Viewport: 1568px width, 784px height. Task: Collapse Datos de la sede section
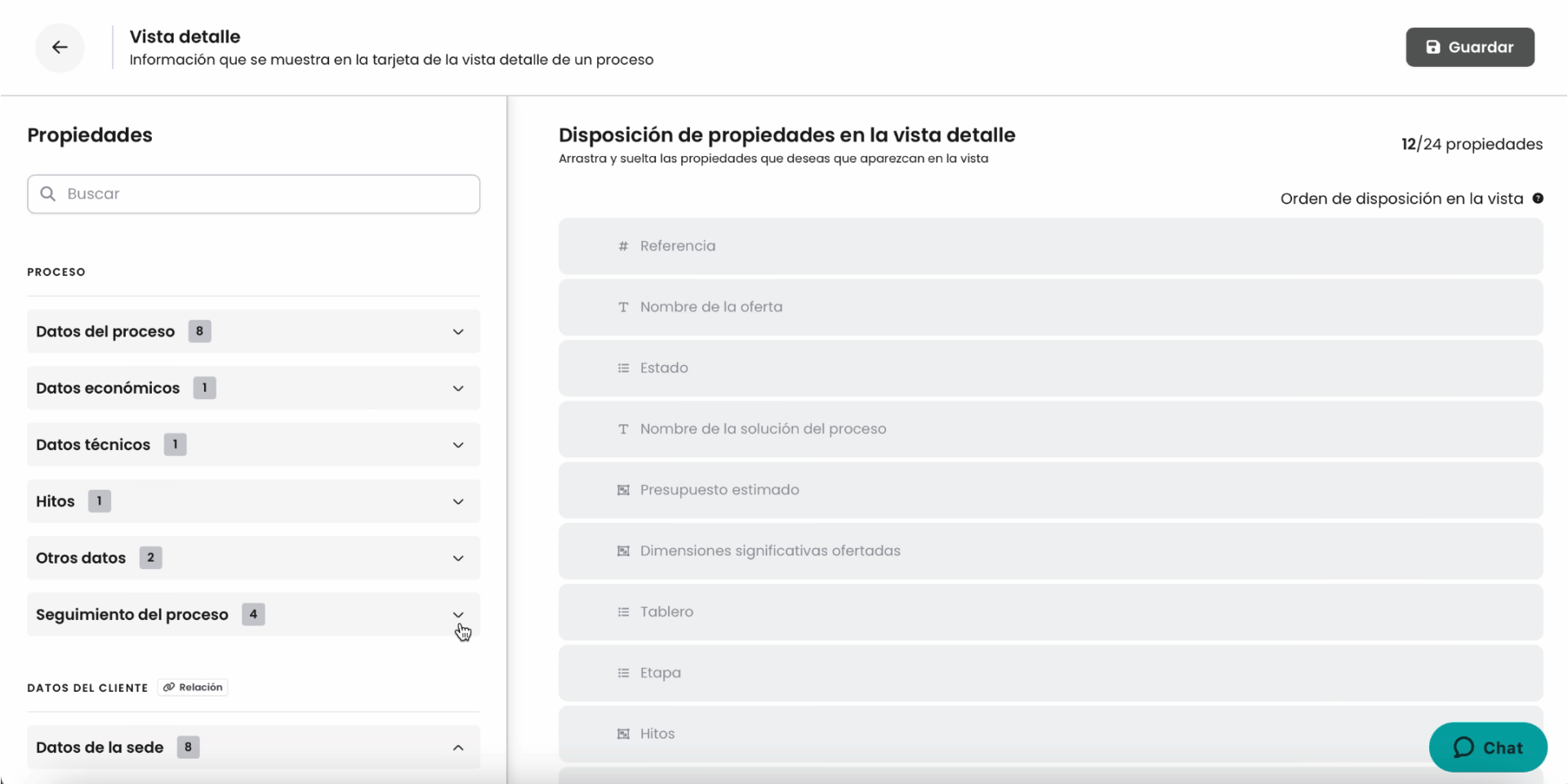click(x=458, y=747)
